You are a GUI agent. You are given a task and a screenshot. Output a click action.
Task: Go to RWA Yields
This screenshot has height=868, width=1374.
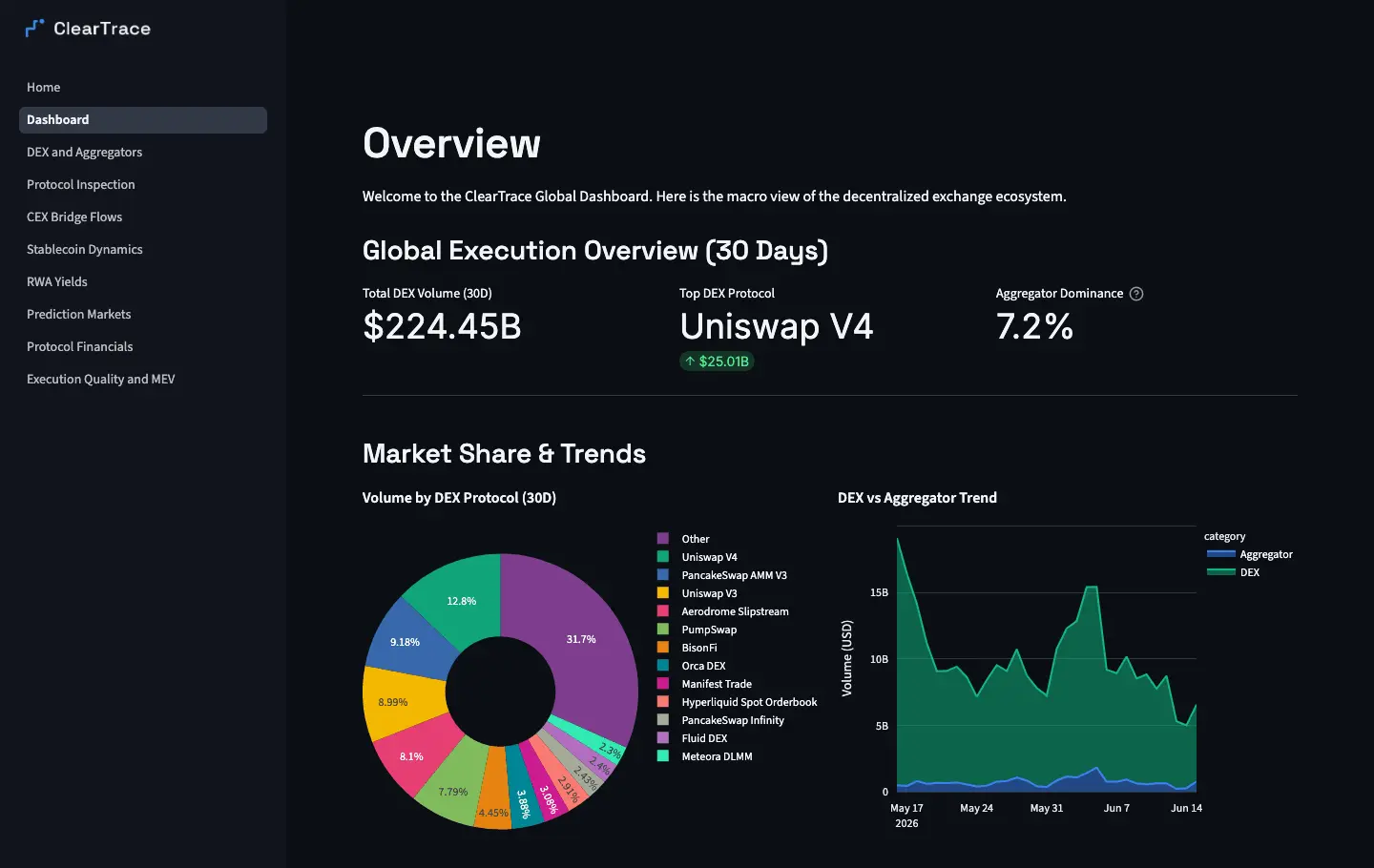[143, 282]
